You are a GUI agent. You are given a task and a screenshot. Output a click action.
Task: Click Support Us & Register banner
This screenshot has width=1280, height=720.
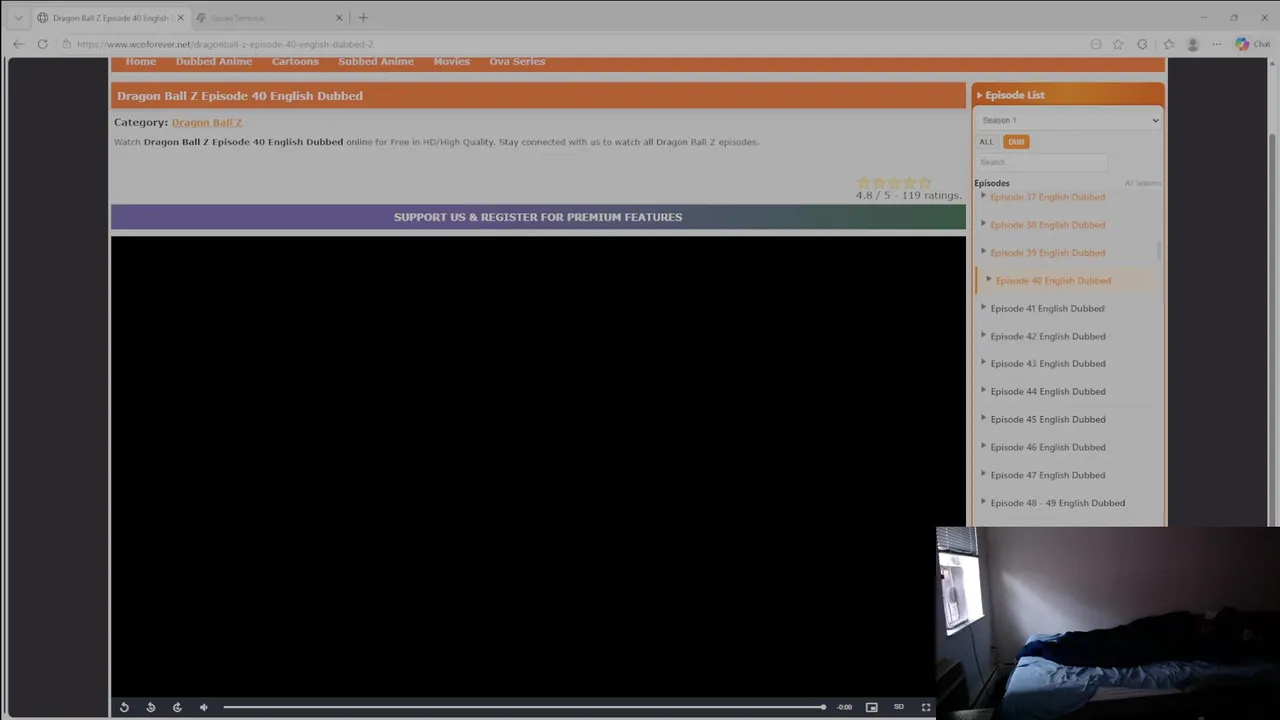coord(538,217)
